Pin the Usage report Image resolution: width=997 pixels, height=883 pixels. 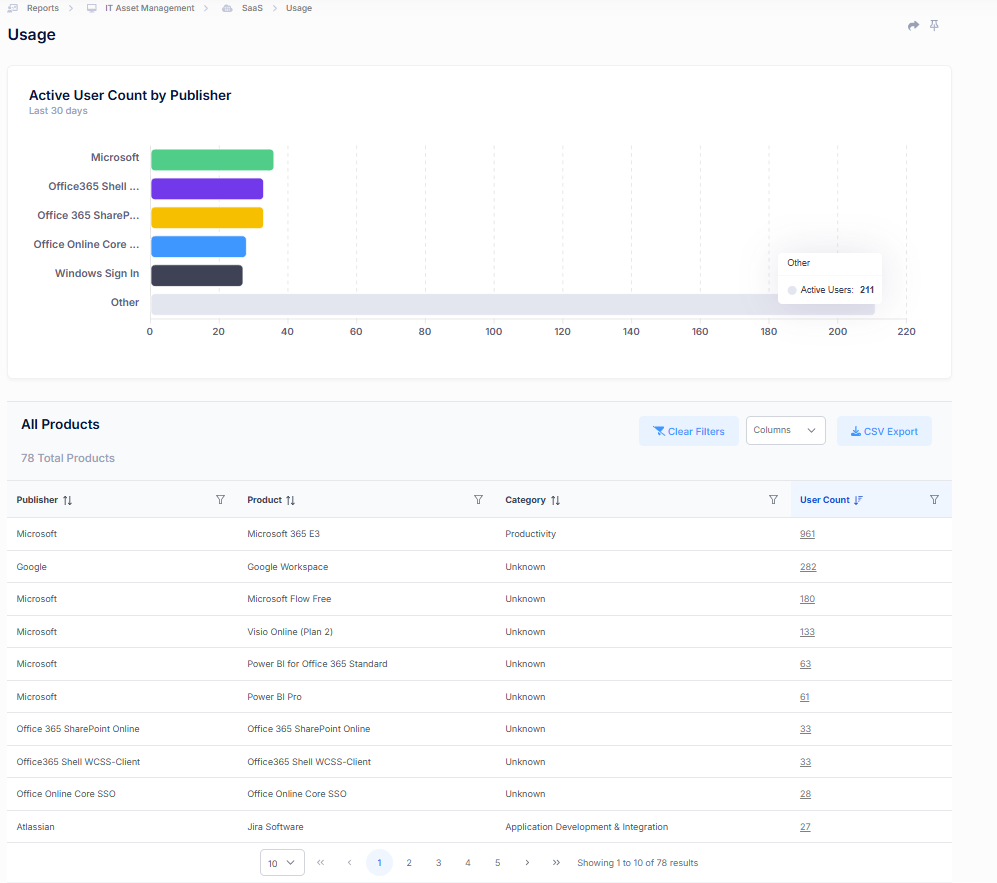[934, 25]
